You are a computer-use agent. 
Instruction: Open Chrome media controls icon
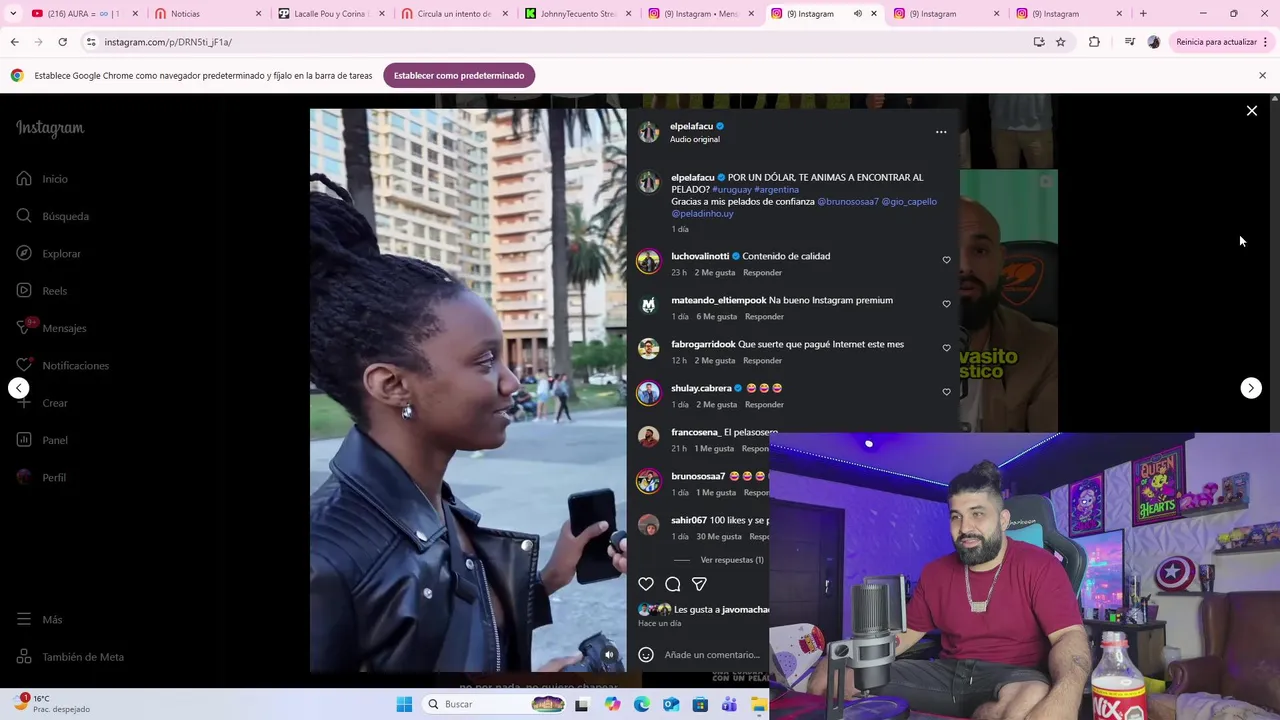tap(1129, 42)
